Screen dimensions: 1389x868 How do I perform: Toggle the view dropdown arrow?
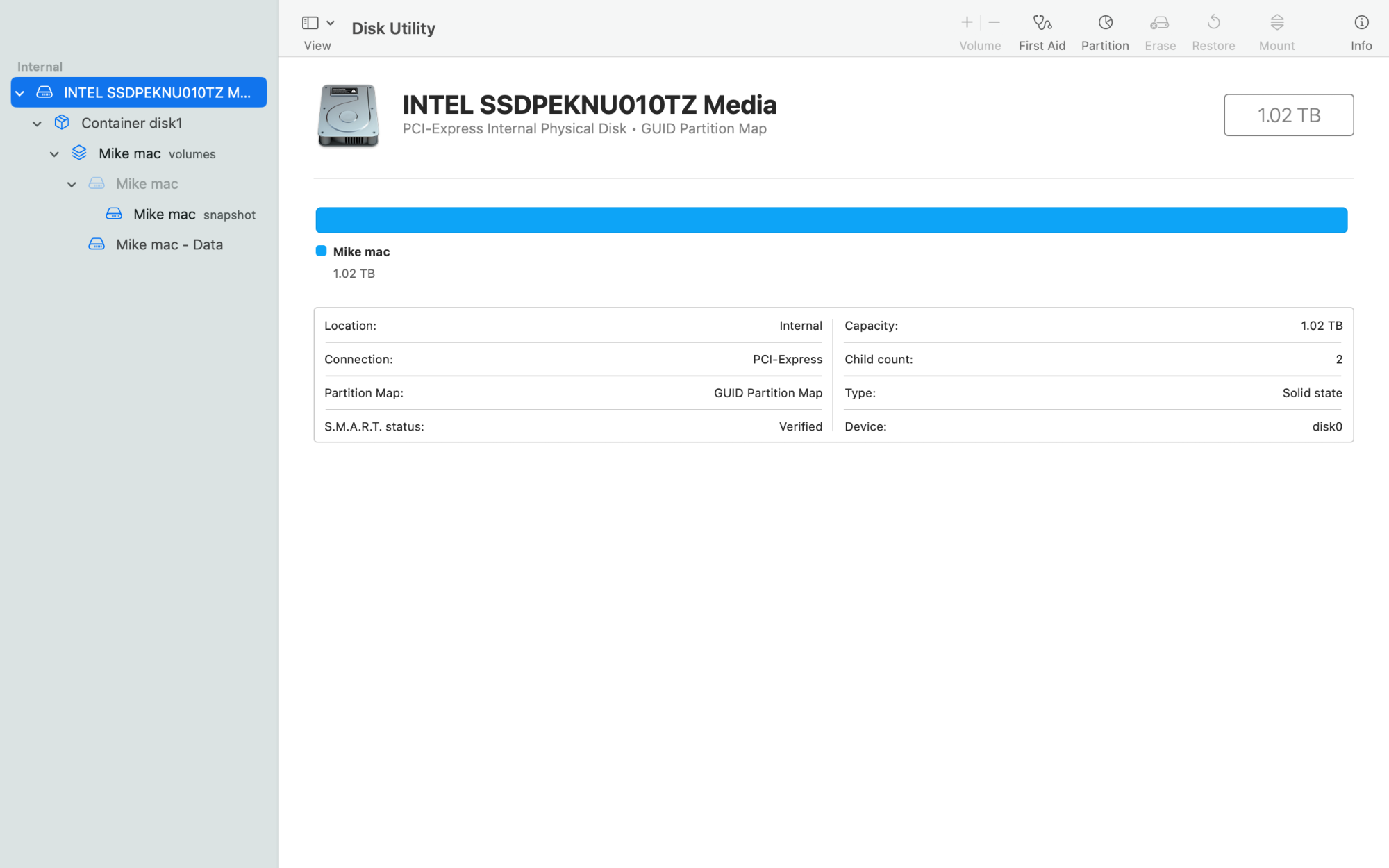coord(328,22)
